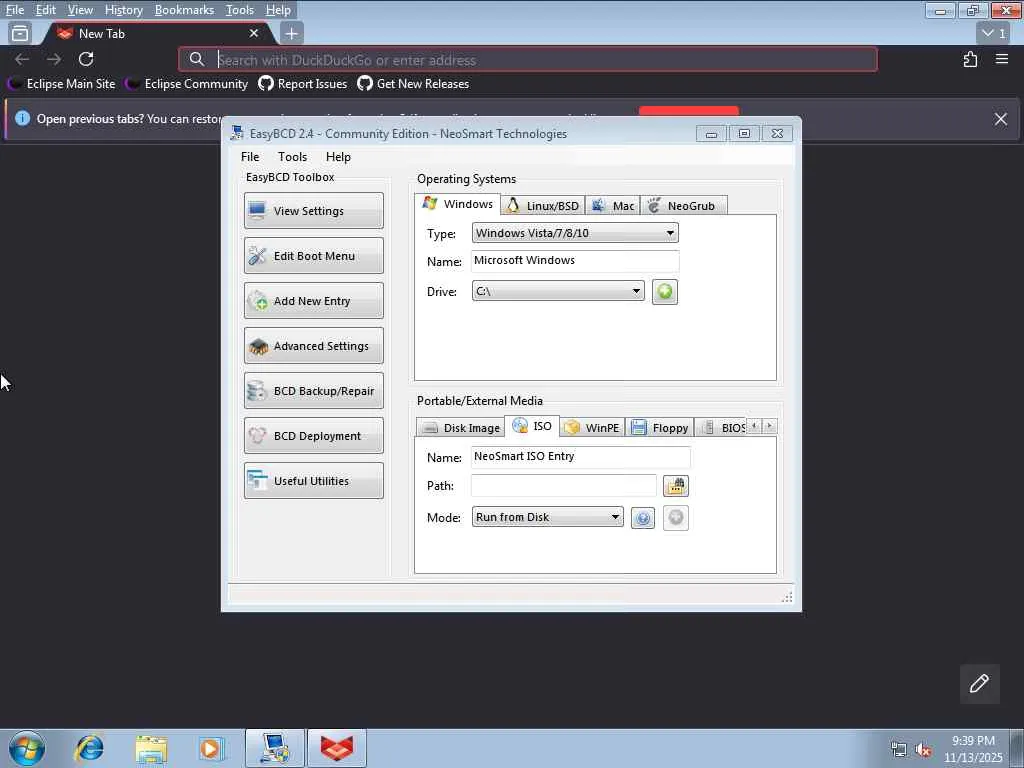Click the network tray icon
The height and width of the screenshot is (768, 1024).
pyautogui.click(x=899, y=750)
